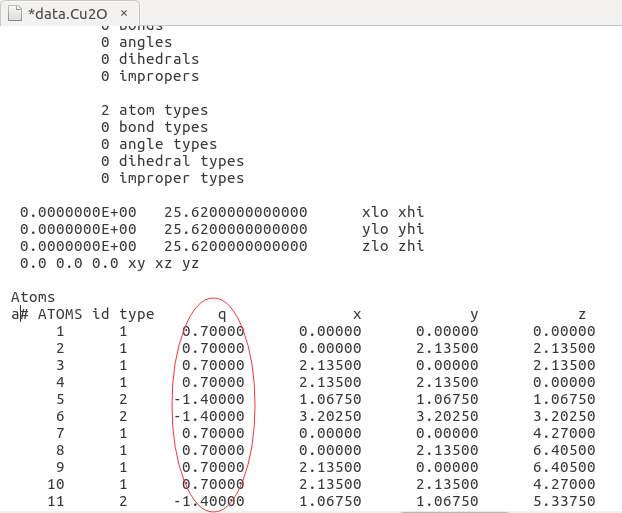Click the 'type' column header
Image resolution: width=622 pixels, height=513 pixels.
point(137,314)
